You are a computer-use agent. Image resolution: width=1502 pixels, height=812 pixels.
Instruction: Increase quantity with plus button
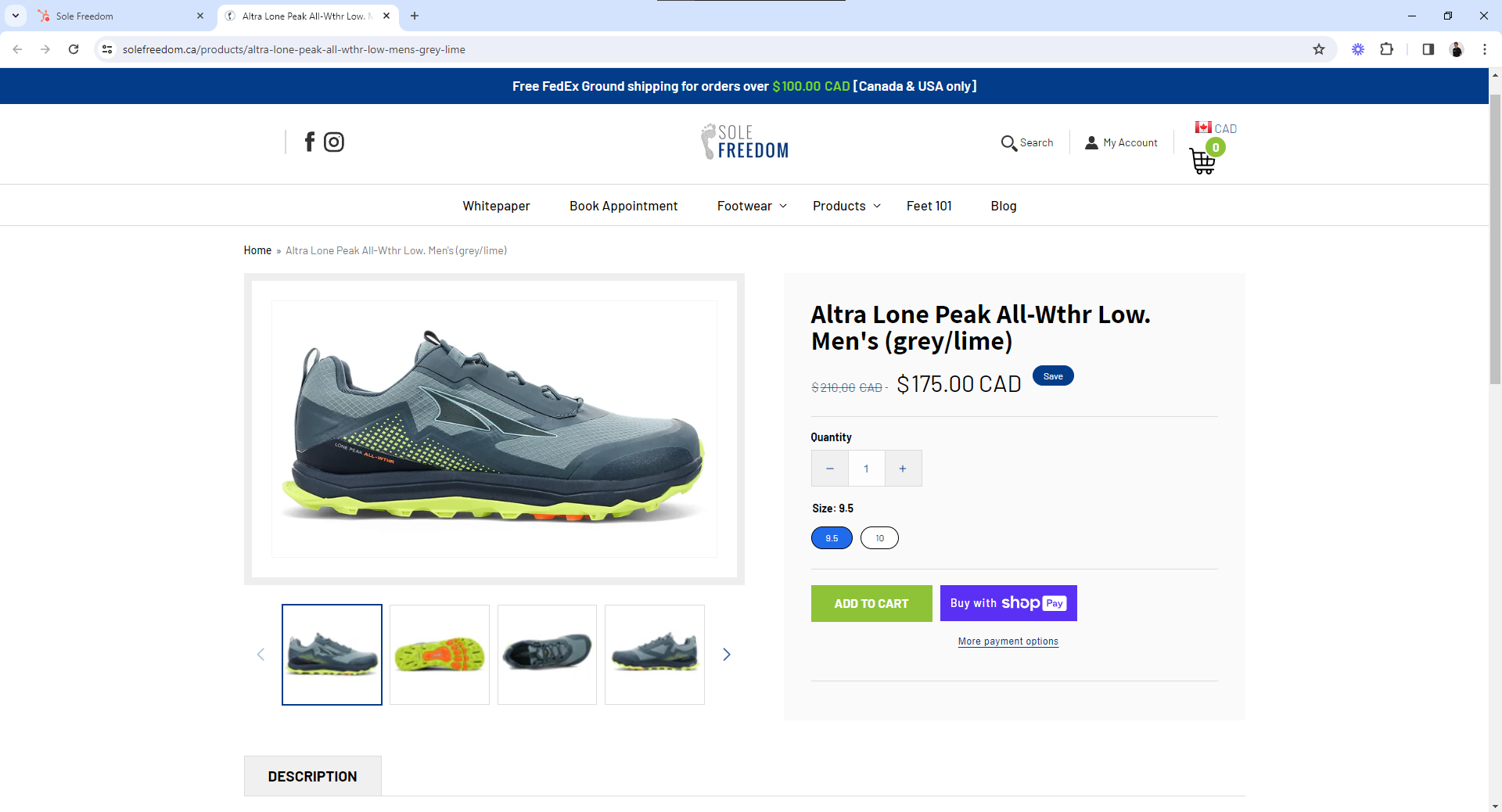coord(903,469)
